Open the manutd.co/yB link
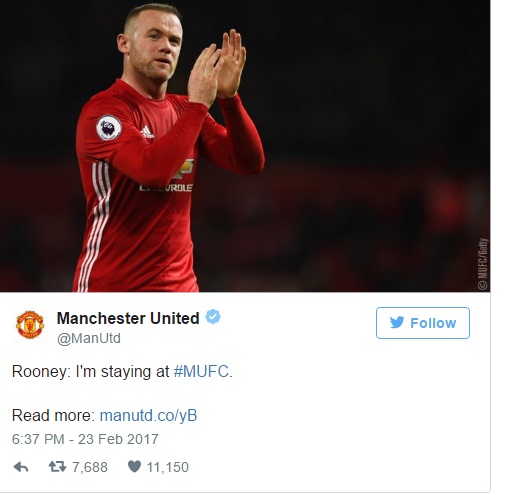 (148, 415)
